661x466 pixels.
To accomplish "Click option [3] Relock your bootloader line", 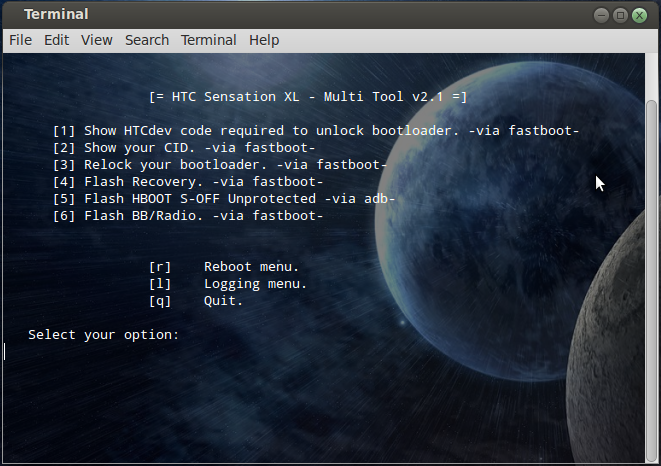I will [220, 165].
